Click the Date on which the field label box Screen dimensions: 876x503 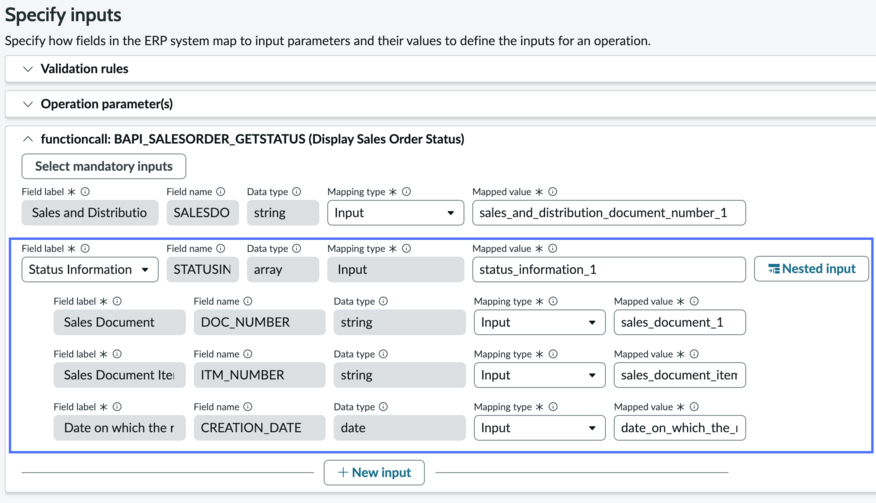click(x=120, y=428)
